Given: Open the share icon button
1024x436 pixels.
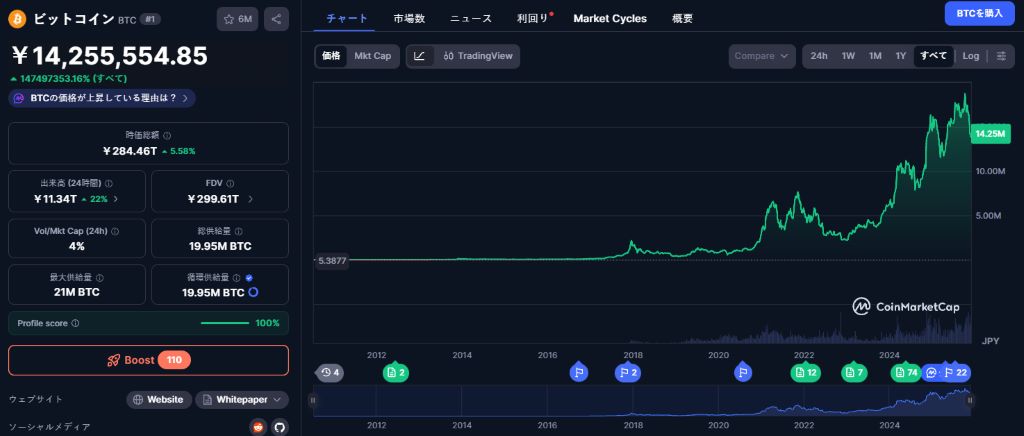Looking at the screenshot, I should tap(276, 19).
